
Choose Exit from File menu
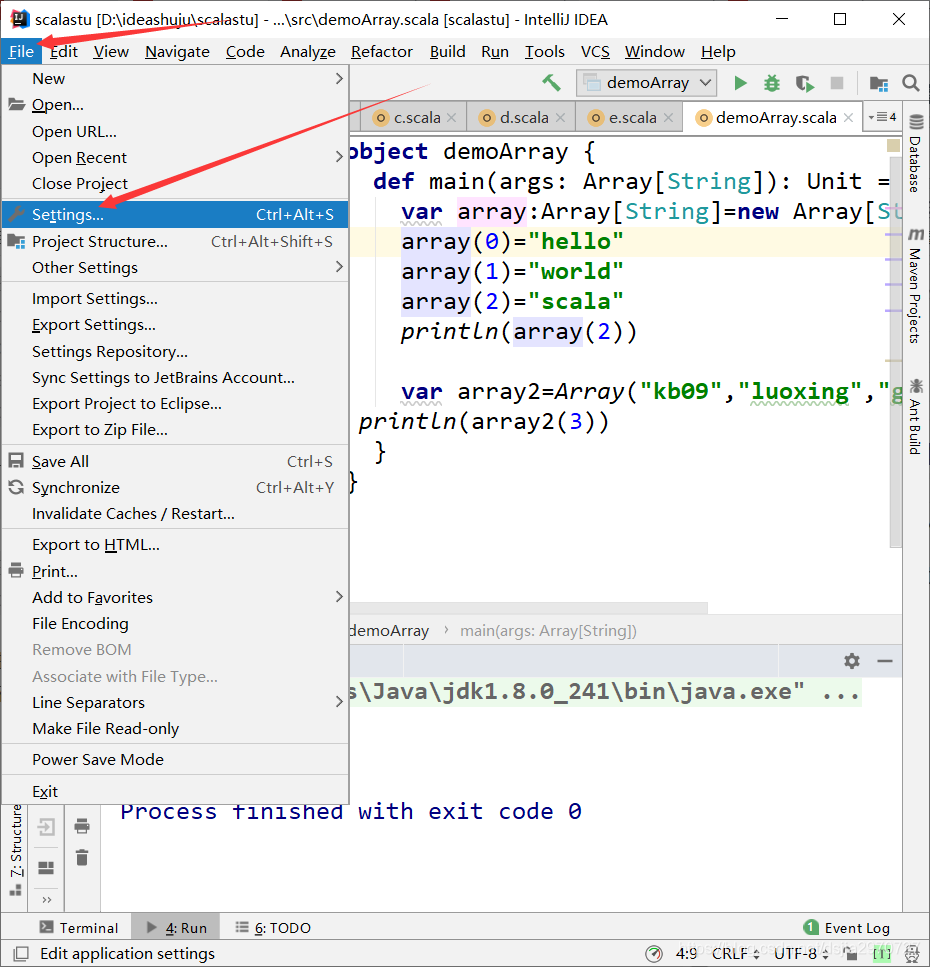(x=175, y=791)
